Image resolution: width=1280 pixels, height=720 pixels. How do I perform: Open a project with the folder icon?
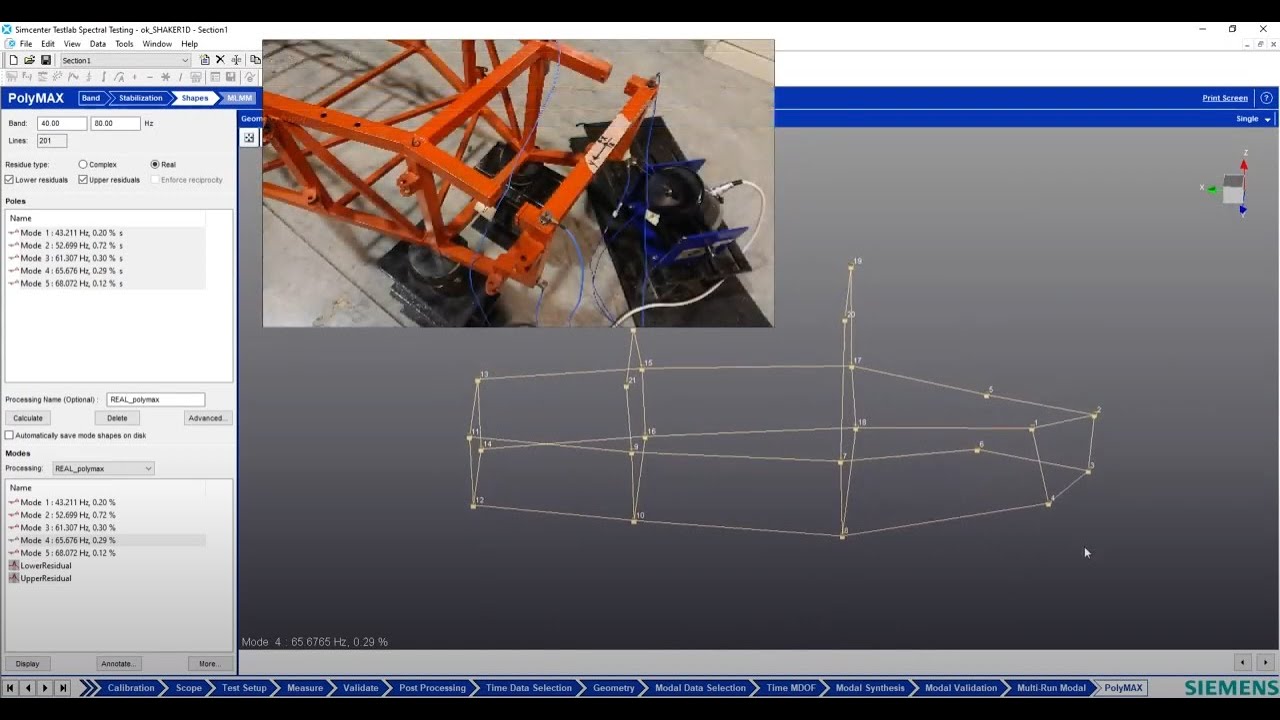point(29,60)
